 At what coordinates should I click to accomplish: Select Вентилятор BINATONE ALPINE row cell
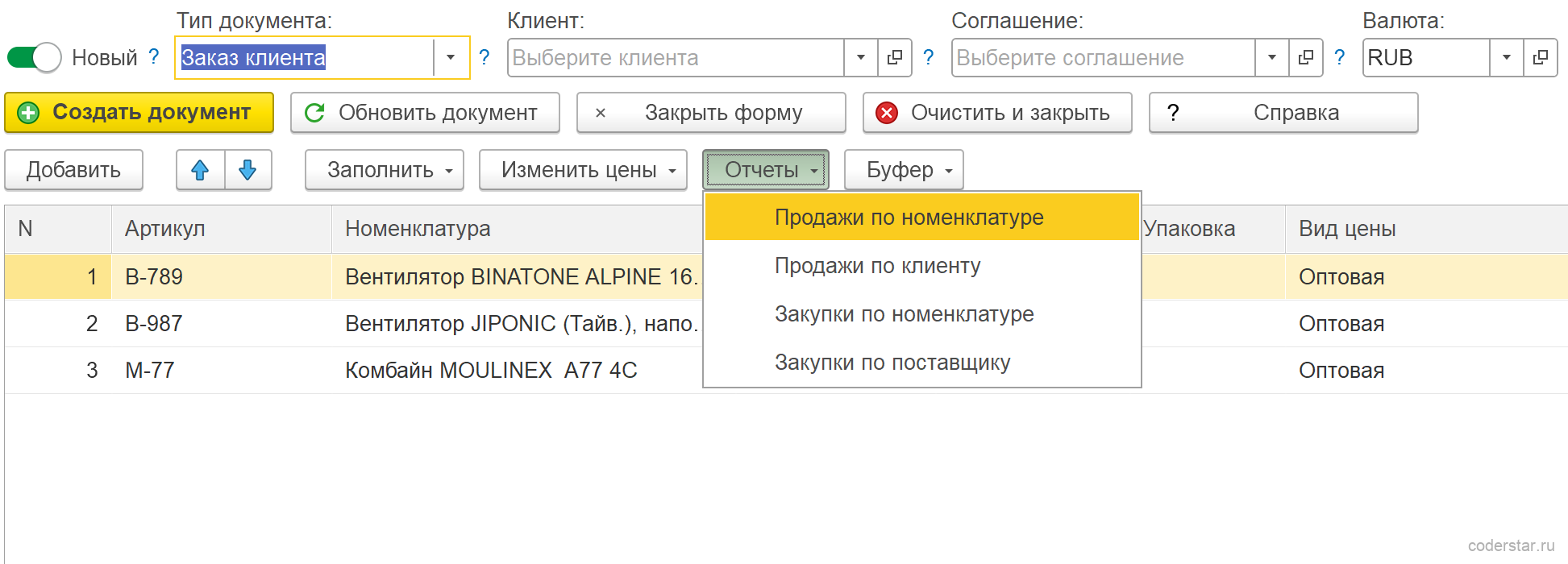pos(517,277)
